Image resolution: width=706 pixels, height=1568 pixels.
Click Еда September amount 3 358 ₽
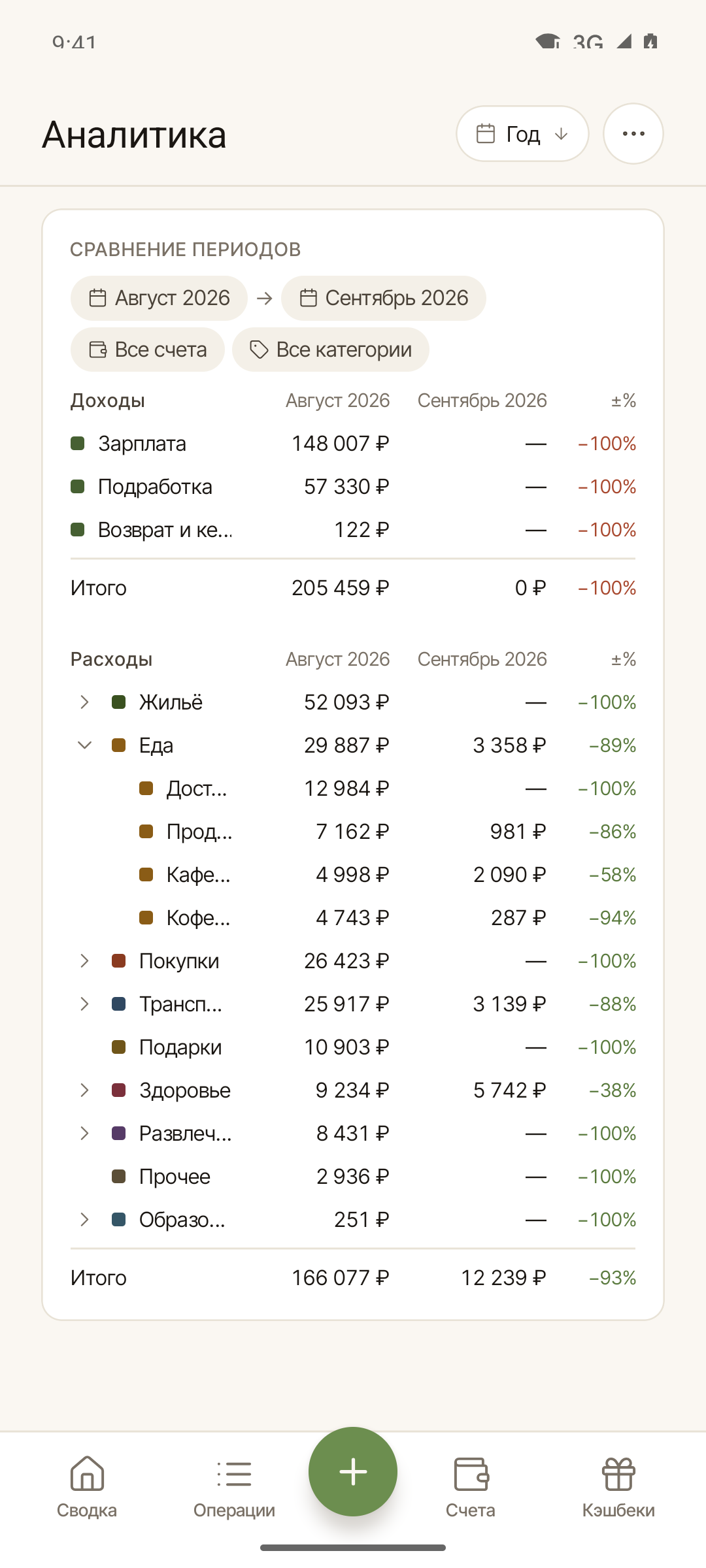(x=509, y=745)
